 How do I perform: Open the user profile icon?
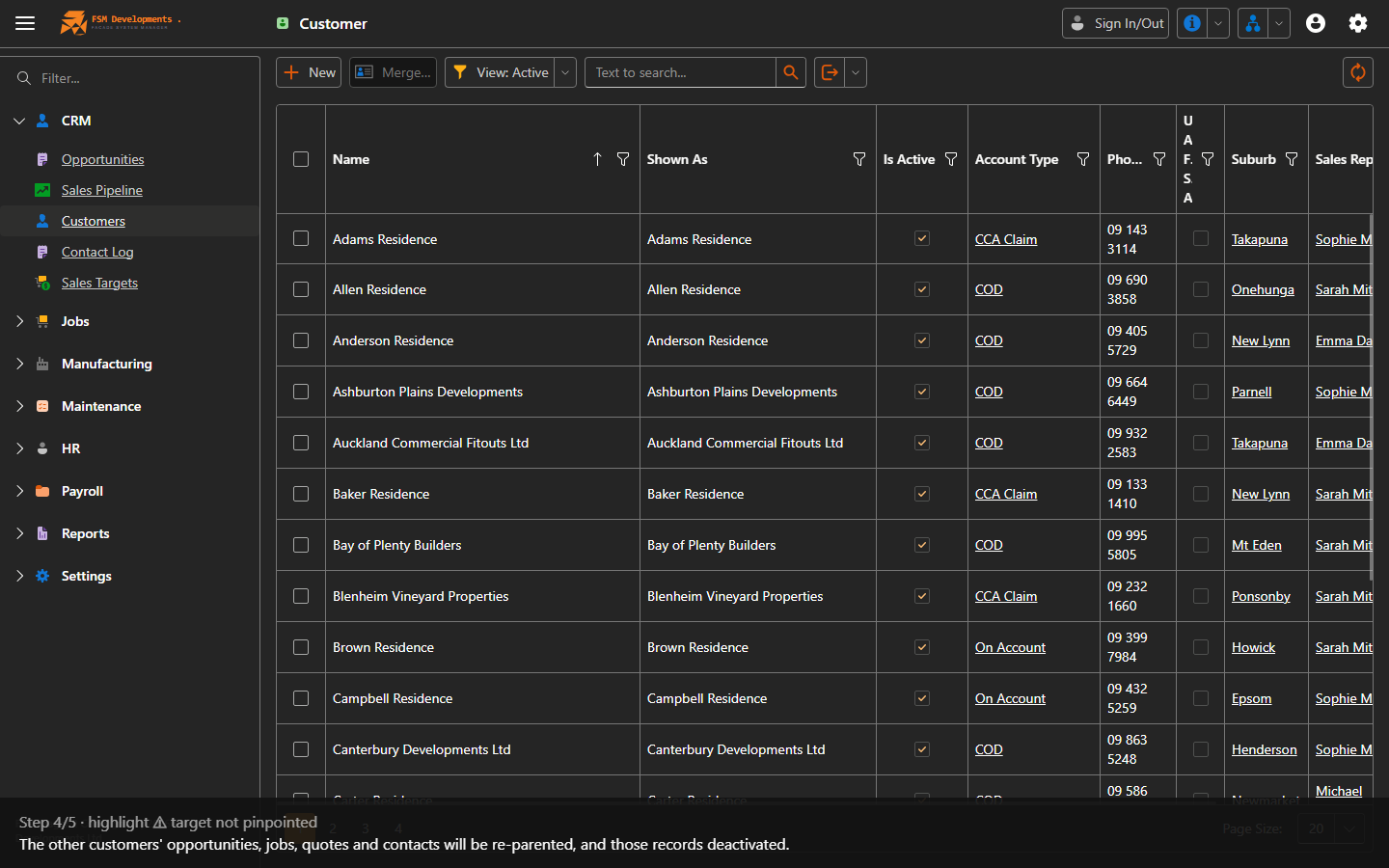pos(1316,23)
